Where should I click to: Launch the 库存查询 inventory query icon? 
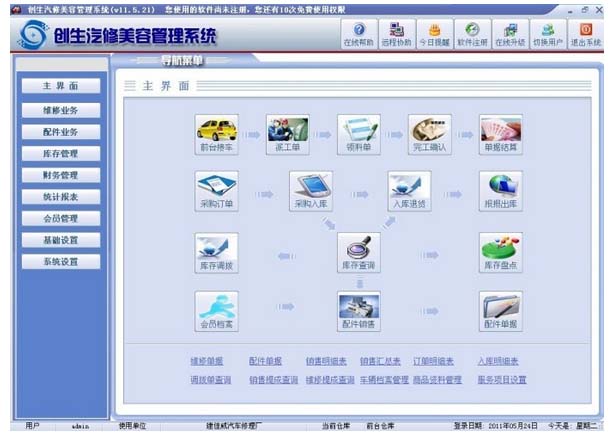358,249
